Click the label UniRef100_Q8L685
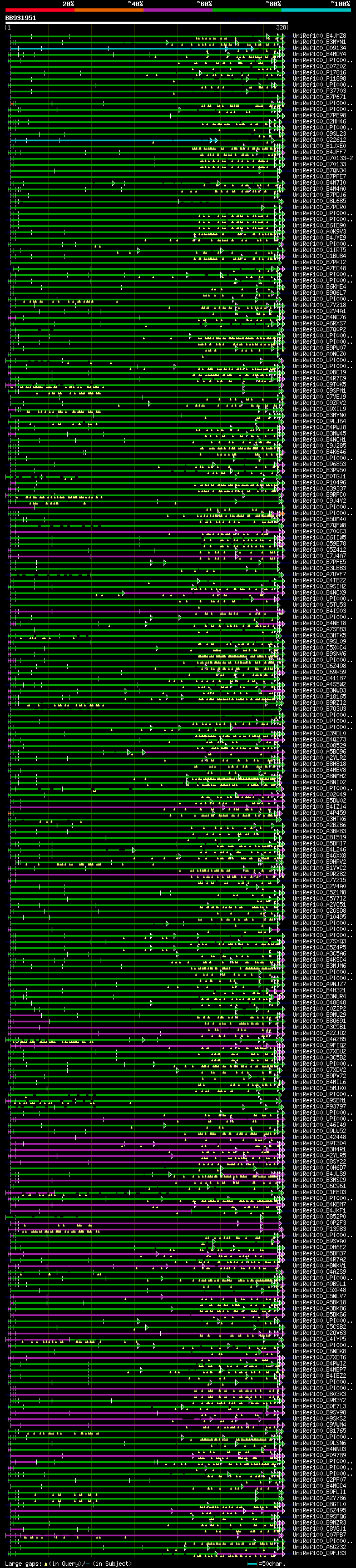356x1568 pixels. [x=319, y=201]
